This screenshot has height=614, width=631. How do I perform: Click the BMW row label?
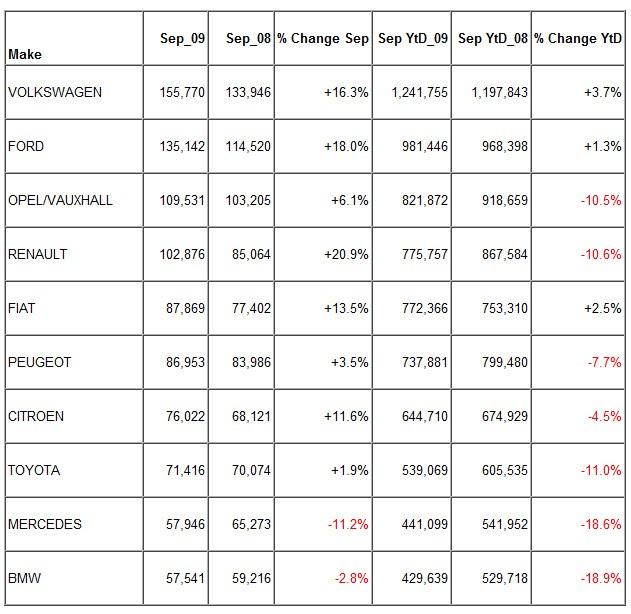22,578
